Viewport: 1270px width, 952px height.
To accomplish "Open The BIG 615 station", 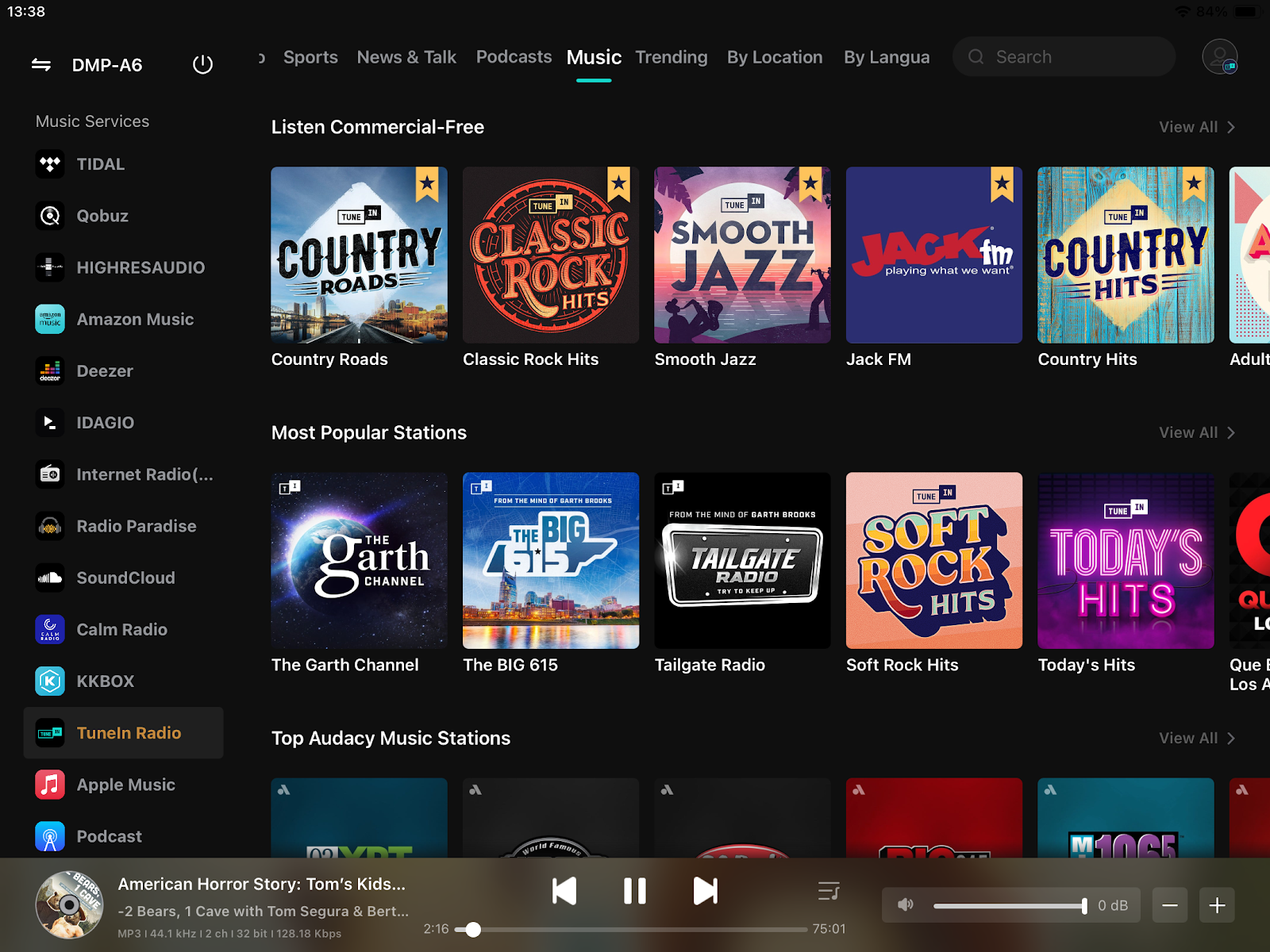I will (x=551, y=561).
